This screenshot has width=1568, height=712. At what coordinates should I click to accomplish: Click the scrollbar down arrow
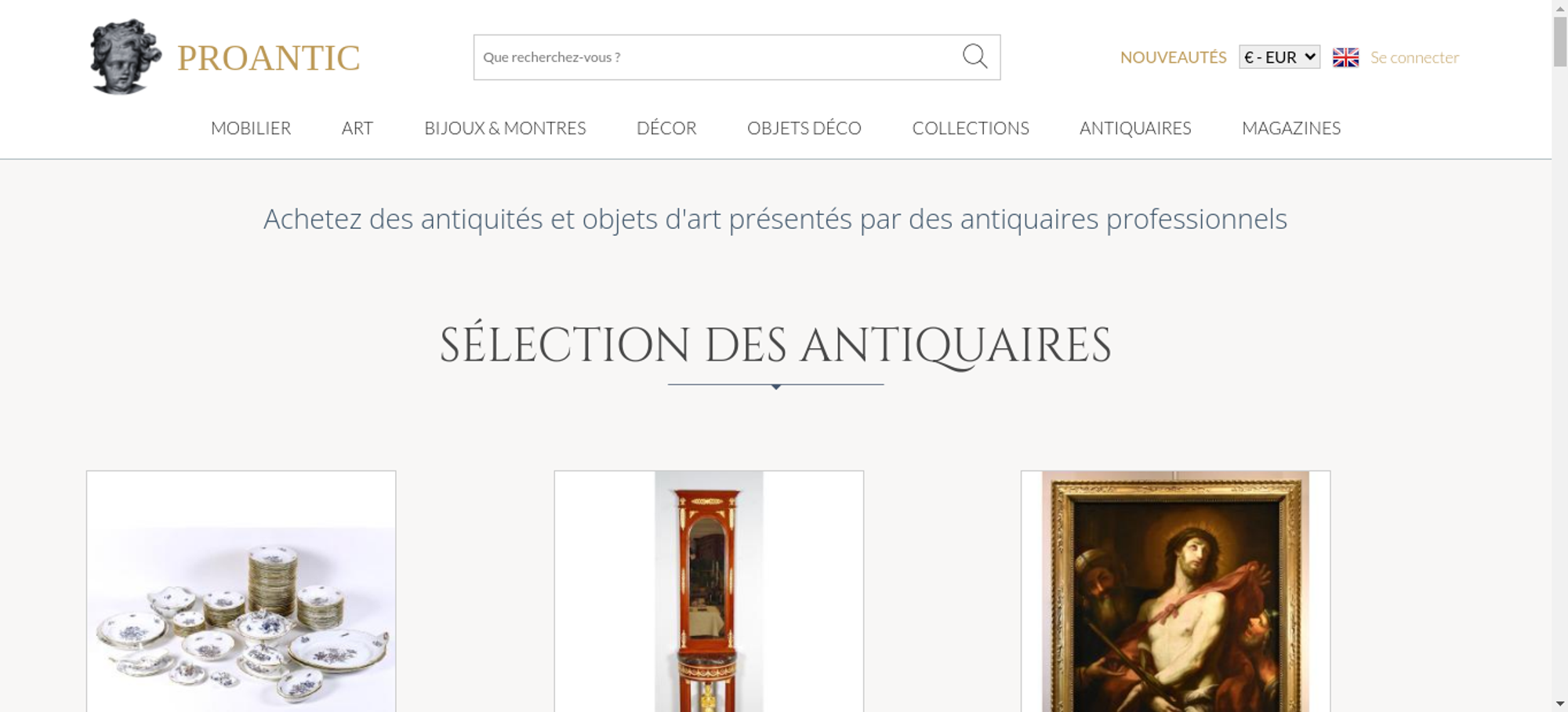[x=1560, y=703]
